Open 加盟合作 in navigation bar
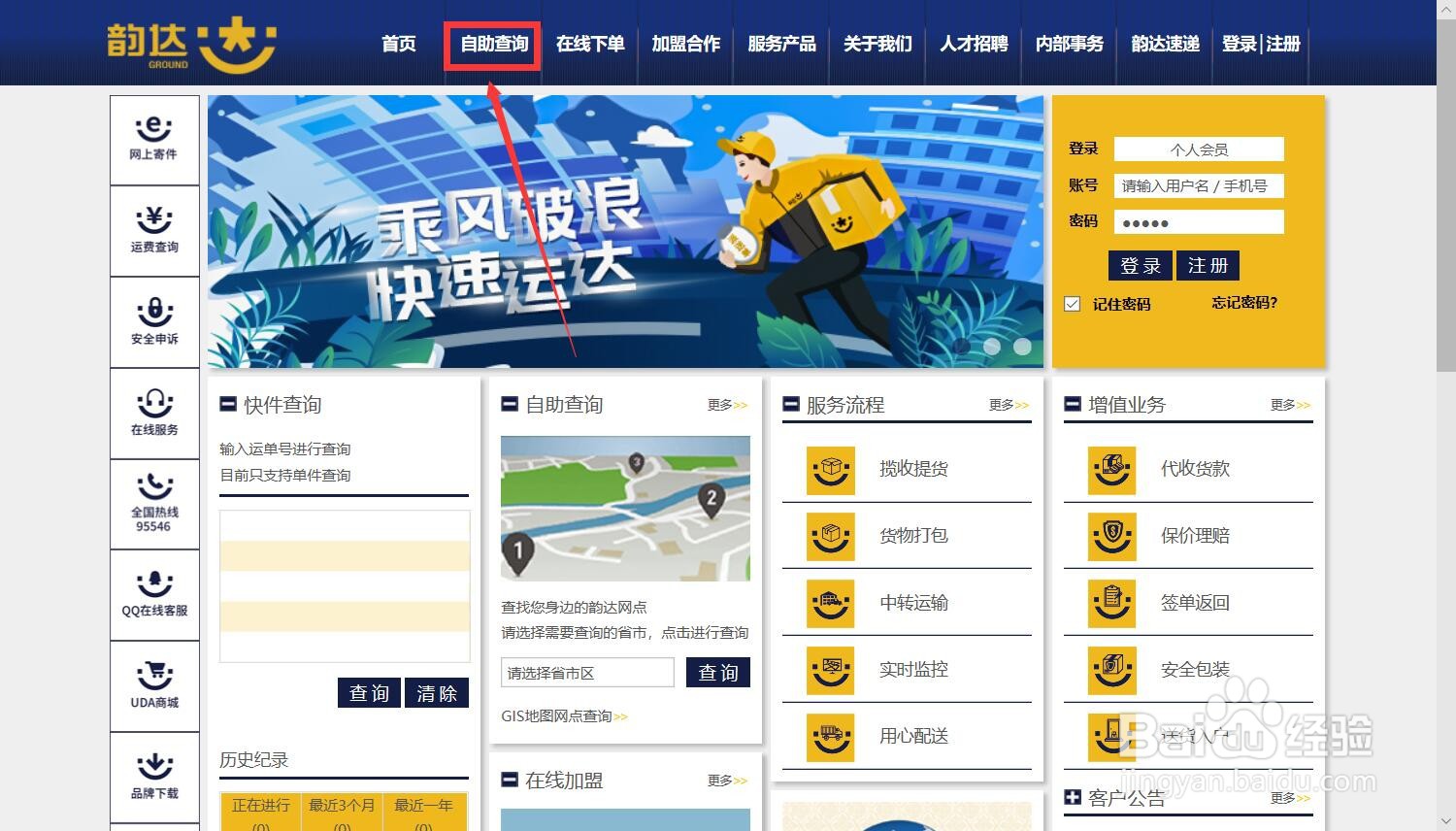Viewport: 1456px width, 831px height. coord(685,44)
